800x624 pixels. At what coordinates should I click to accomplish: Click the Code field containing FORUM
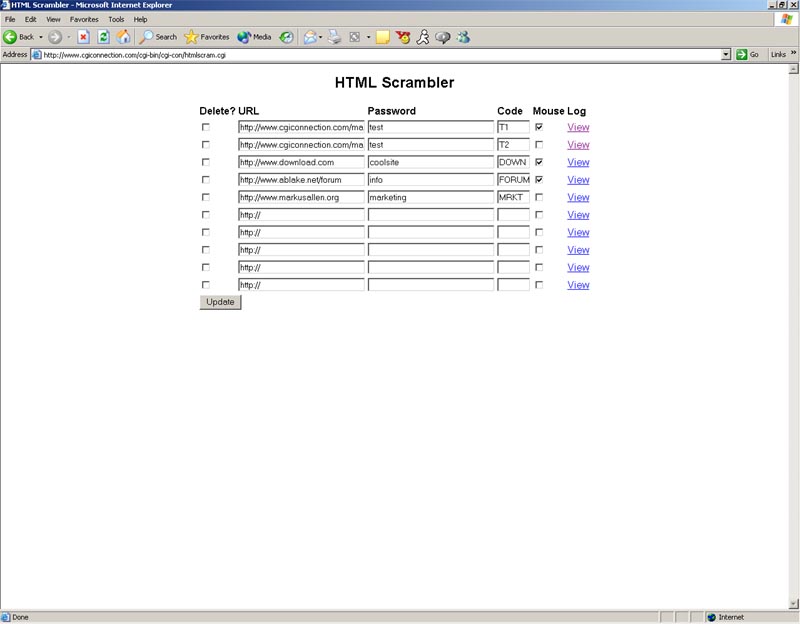pyautogui.click(x=513, y=180)
